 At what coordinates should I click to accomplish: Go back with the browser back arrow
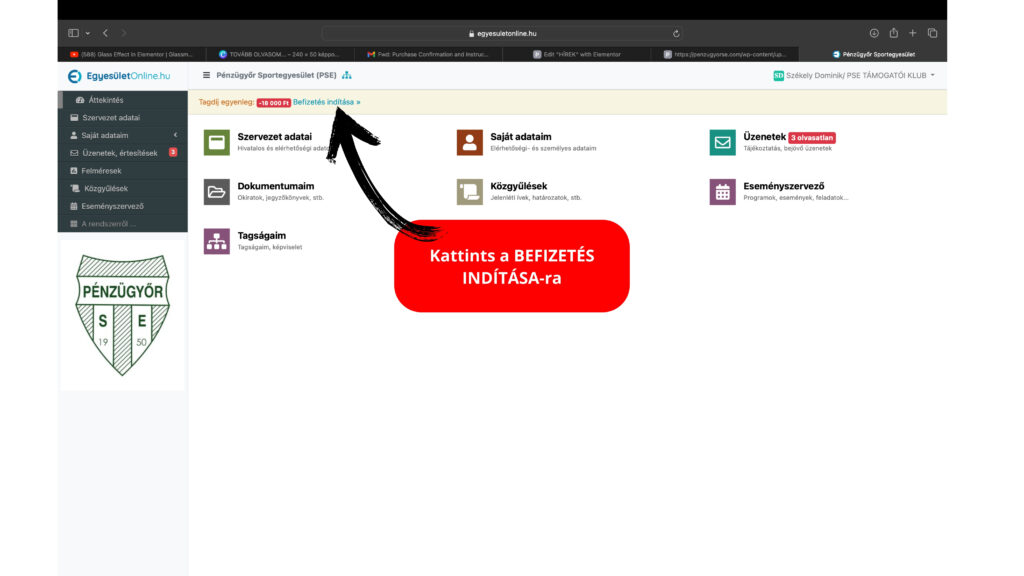click(105, 33)
